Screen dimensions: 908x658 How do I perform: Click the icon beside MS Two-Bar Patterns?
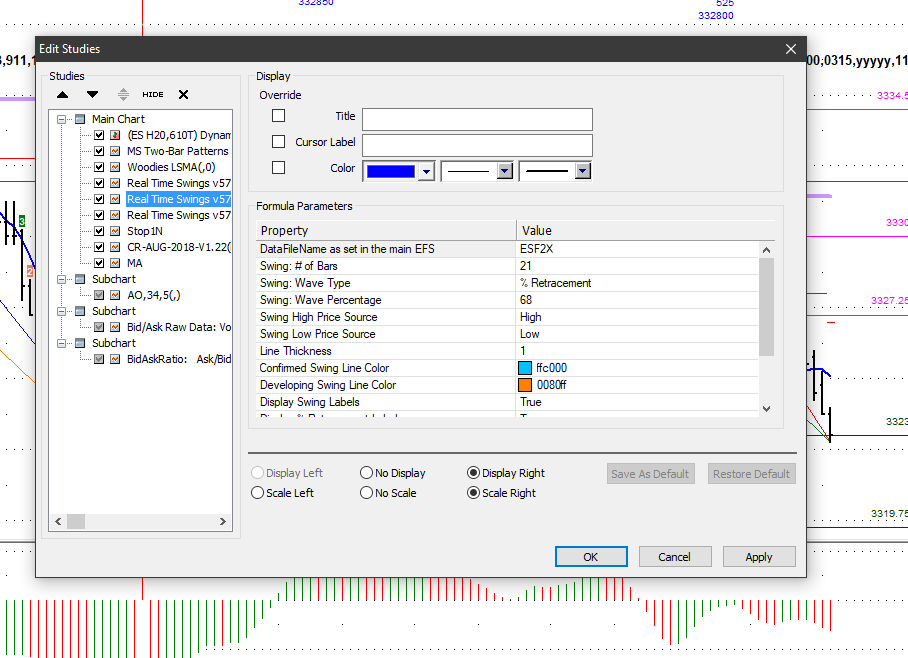point(115,151)
